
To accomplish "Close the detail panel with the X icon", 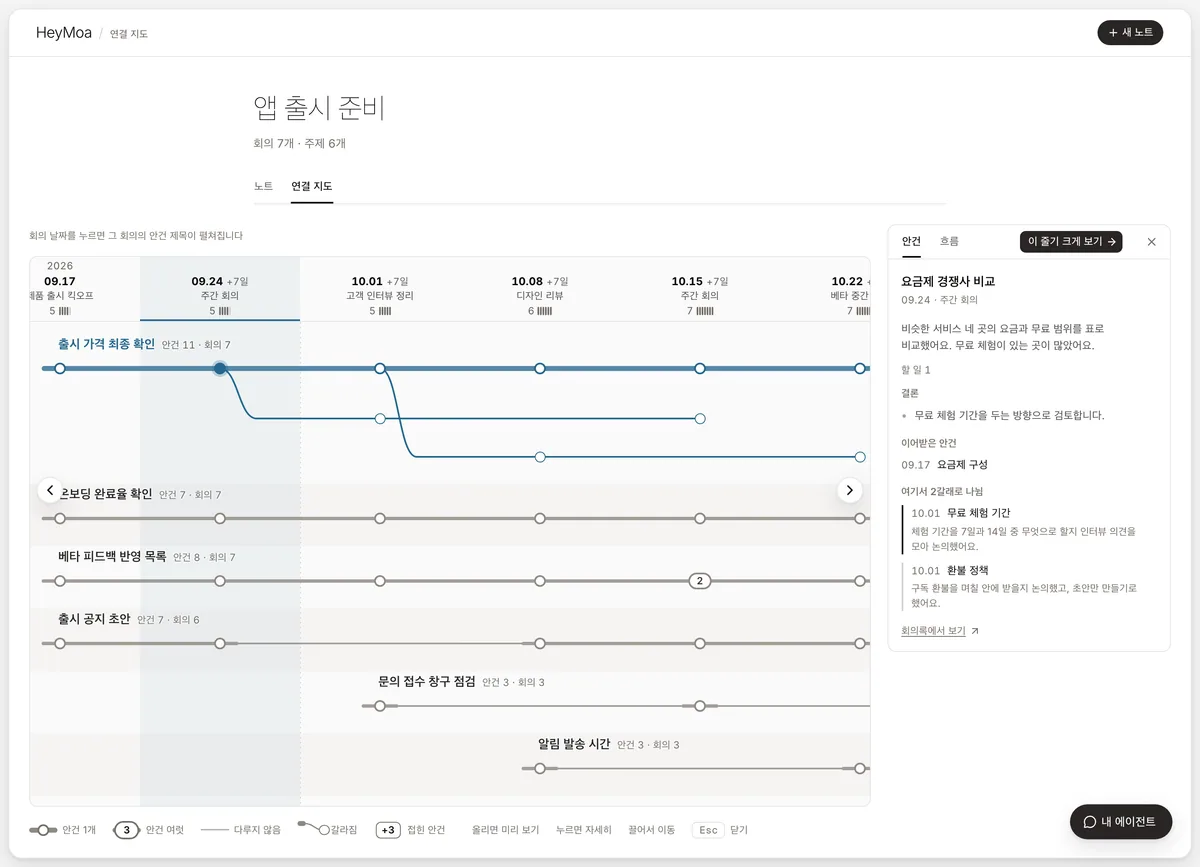I will coord(1151,241).
